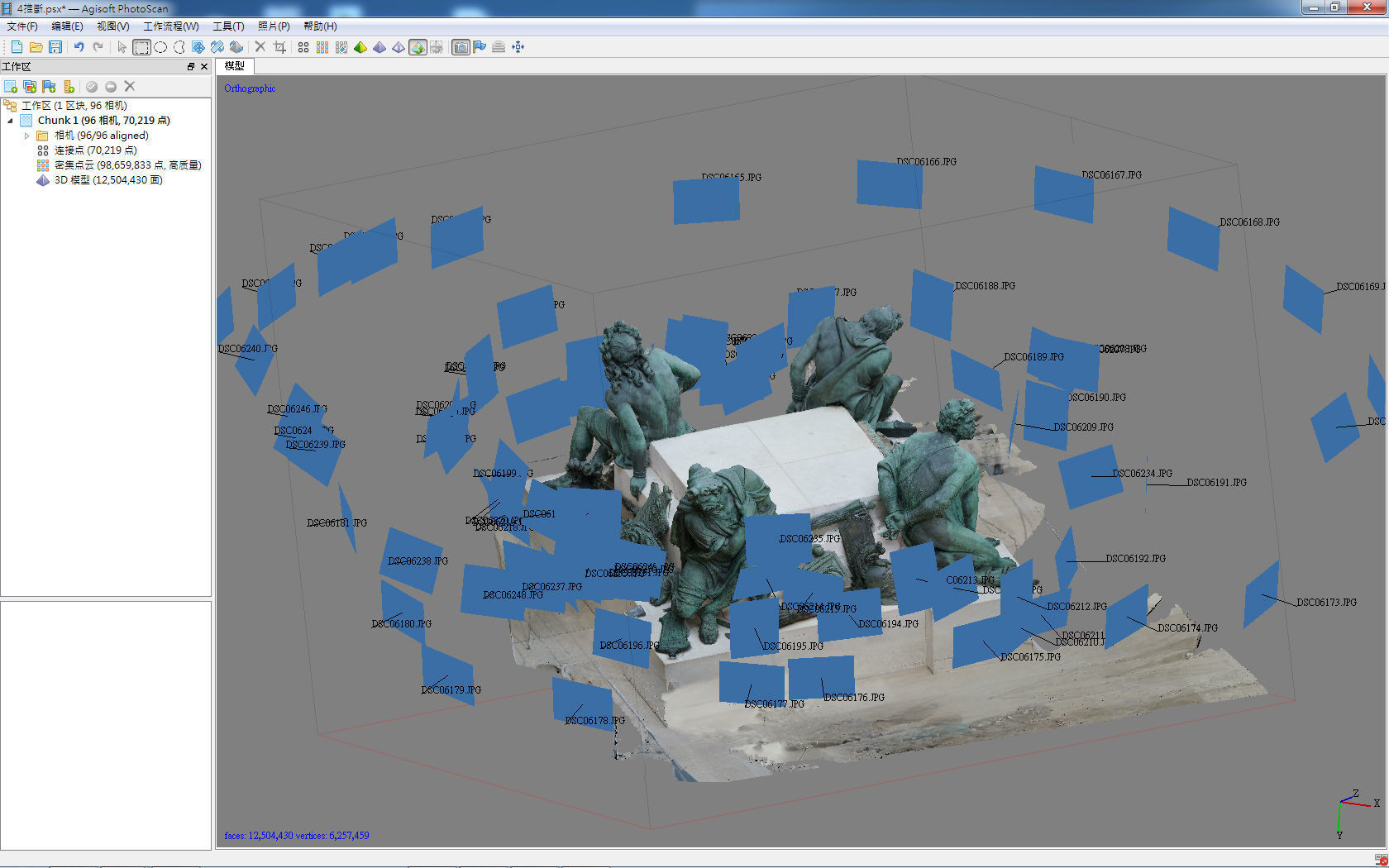The width and height of the screenshot is (1389, 868).
Task: Activate the Rectangle Selection tool
Action: [141, 47]
